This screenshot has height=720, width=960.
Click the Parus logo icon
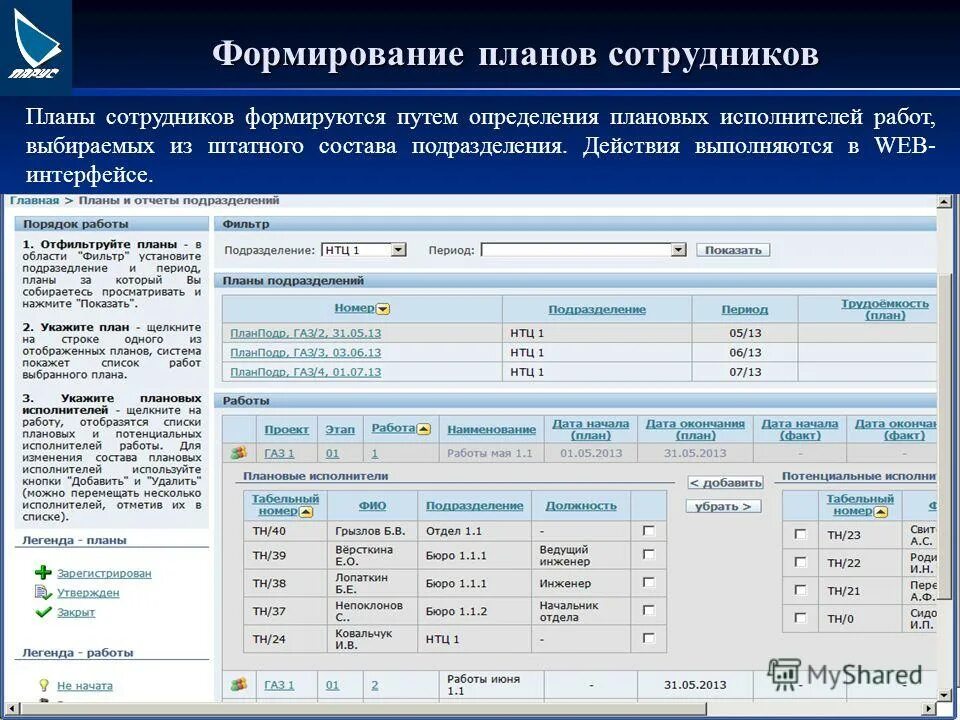[36, 45]
